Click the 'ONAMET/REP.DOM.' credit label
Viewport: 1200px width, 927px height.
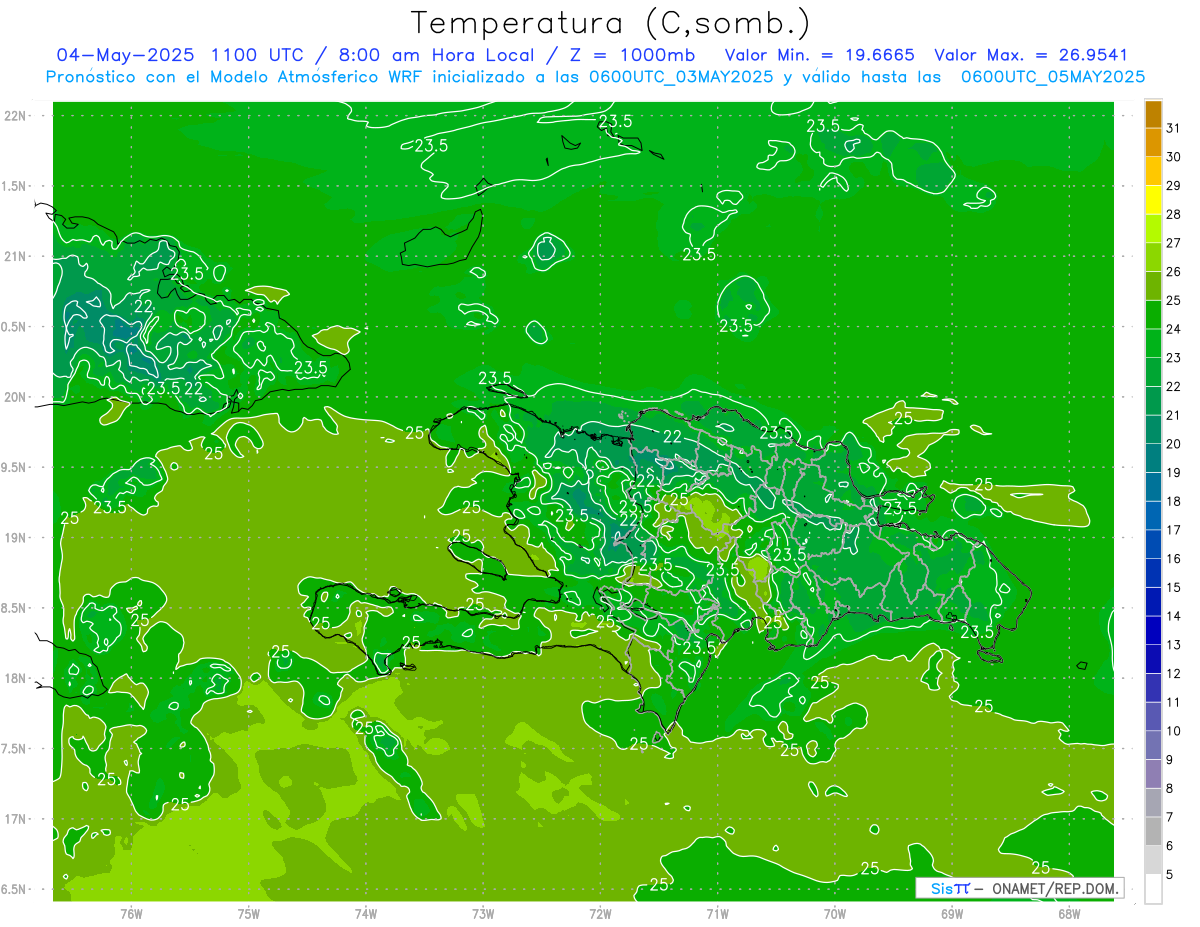coord(1055,888)
